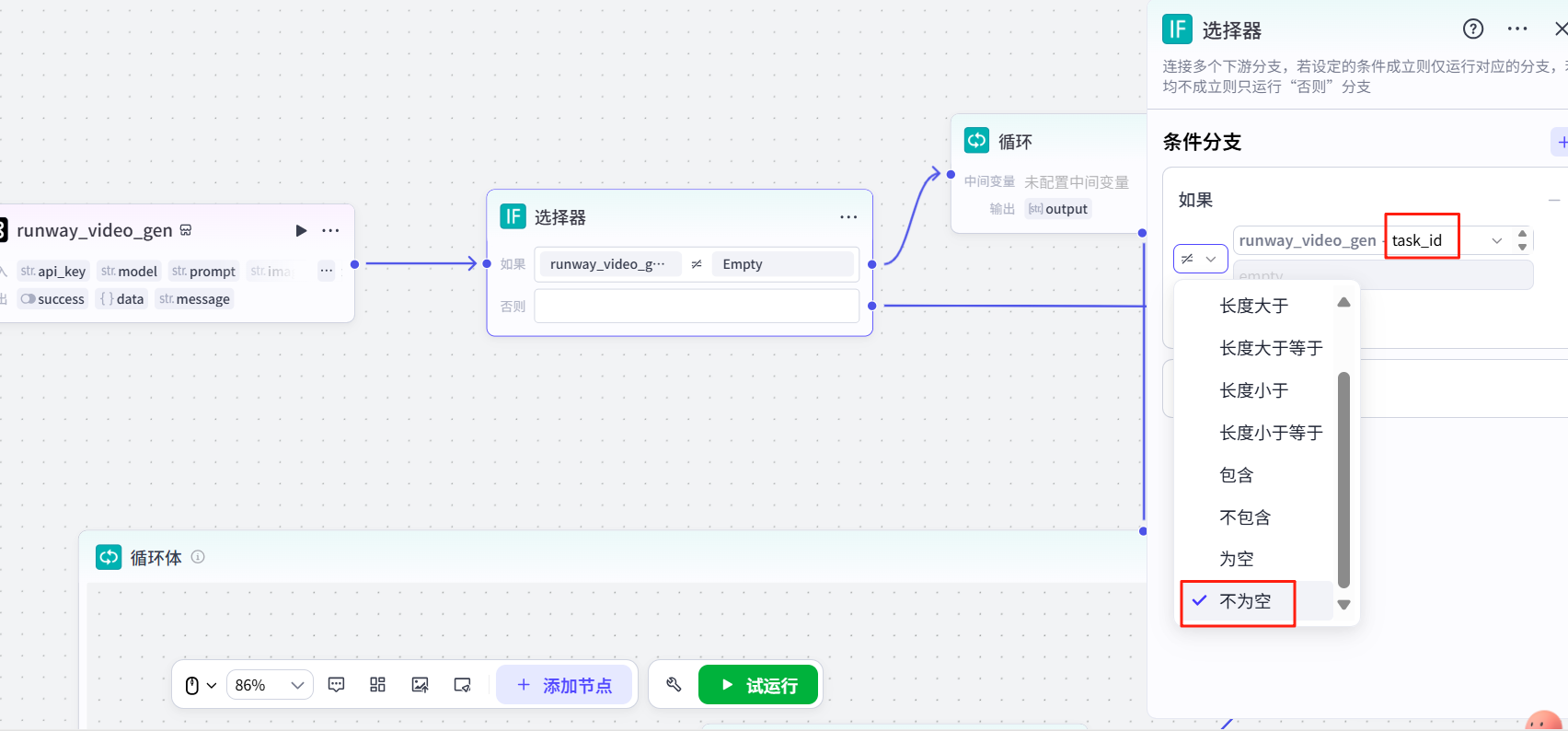Viewport: 1568px width, 731px height.
Task: Open 选择器 node three-dot menu
Action: tap(848, 217)
